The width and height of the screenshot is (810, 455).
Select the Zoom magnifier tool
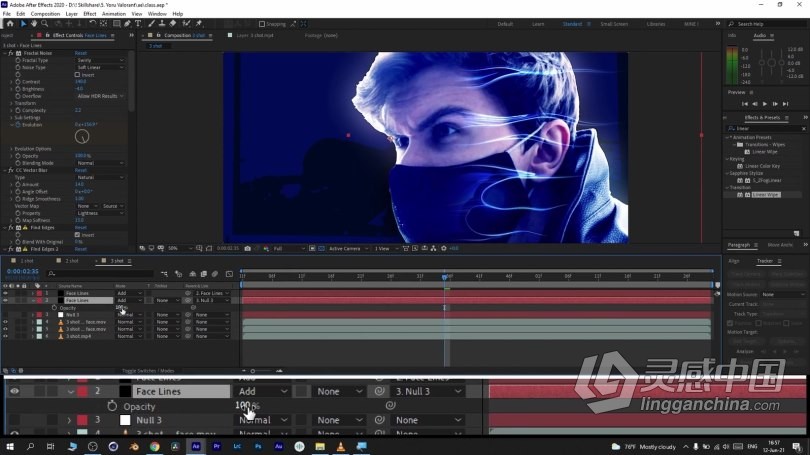click(44, 24)
